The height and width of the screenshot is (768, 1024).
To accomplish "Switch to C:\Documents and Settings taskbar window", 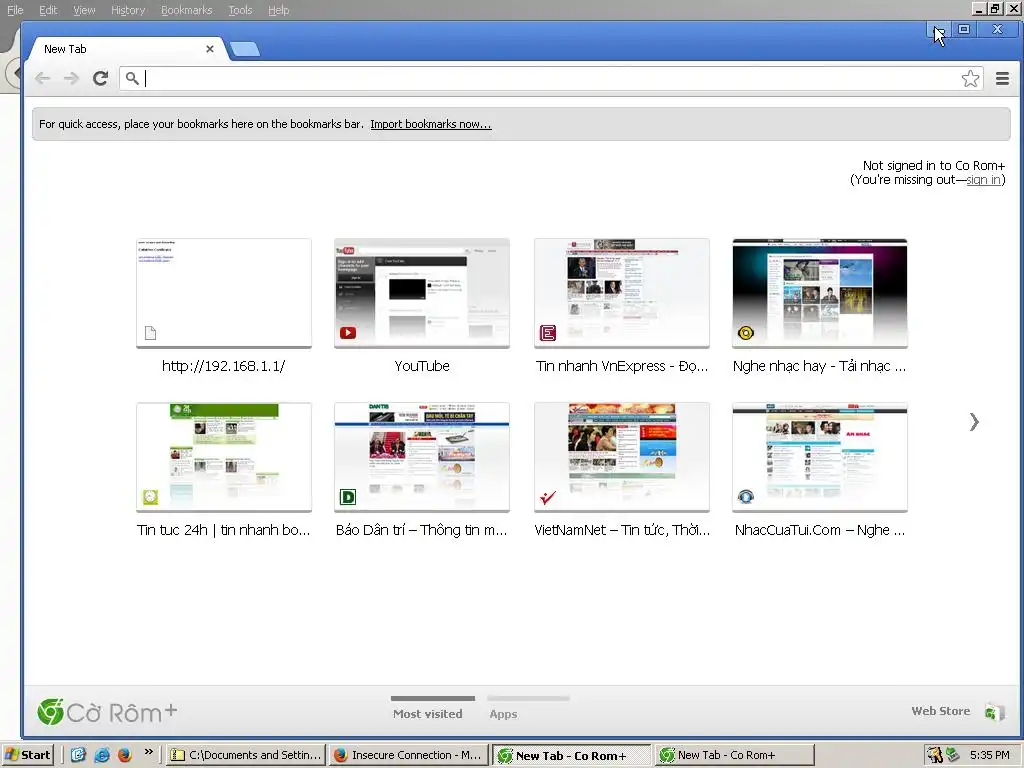I will click(246, 755).
